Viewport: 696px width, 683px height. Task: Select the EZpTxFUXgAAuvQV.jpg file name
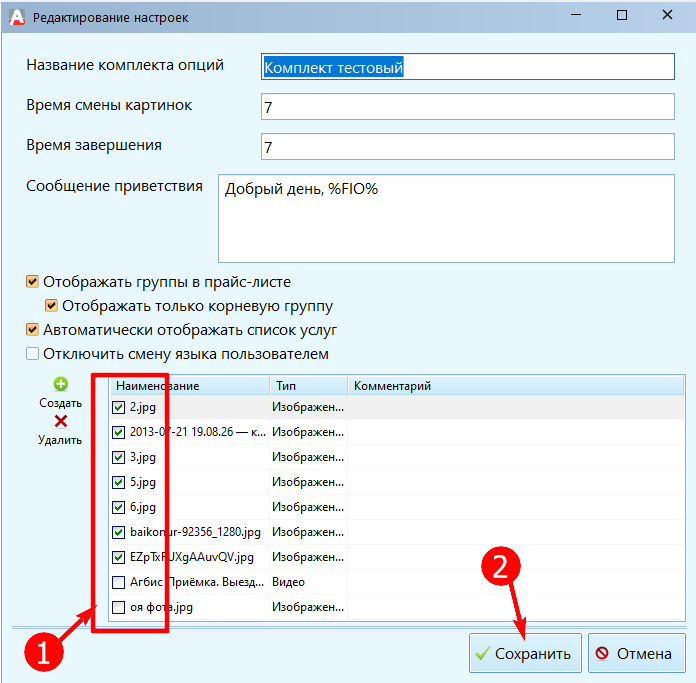click(192, 557)
